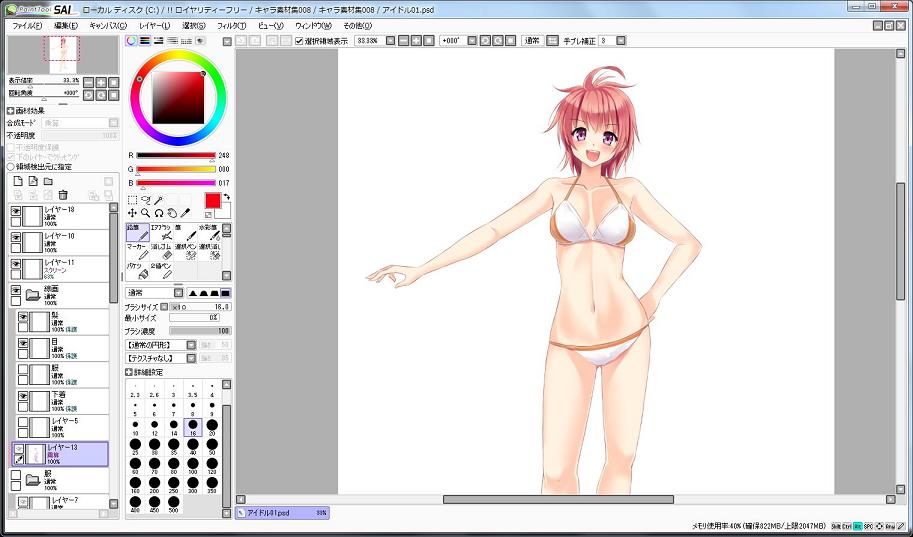This screenshot has height=537, width=913.
Task: Select the 鉛筆 (pencil) brush tool
Action: pyautogui.click(x=137, y=233)
